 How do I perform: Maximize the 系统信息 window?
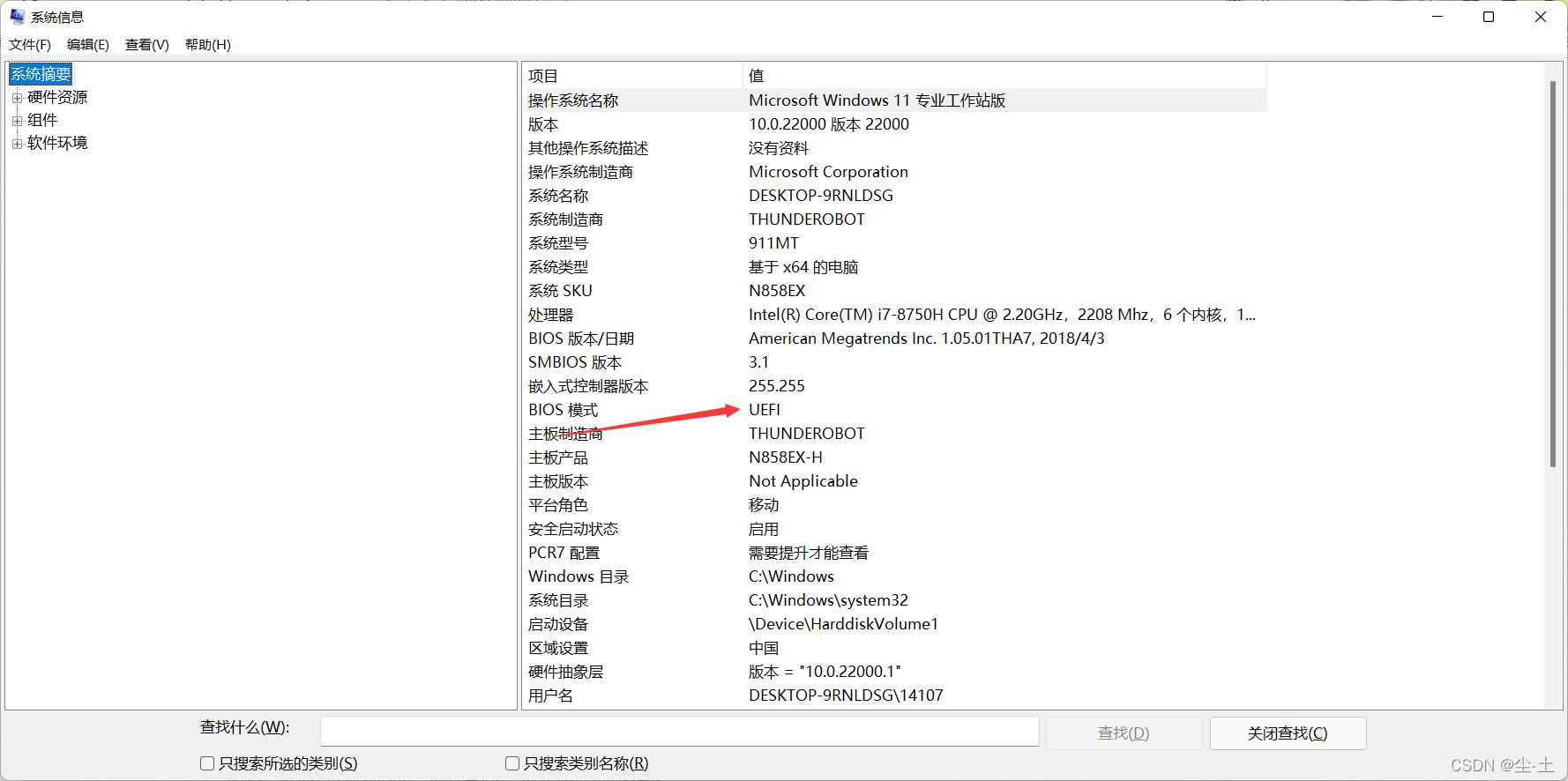coord(1489,17)
